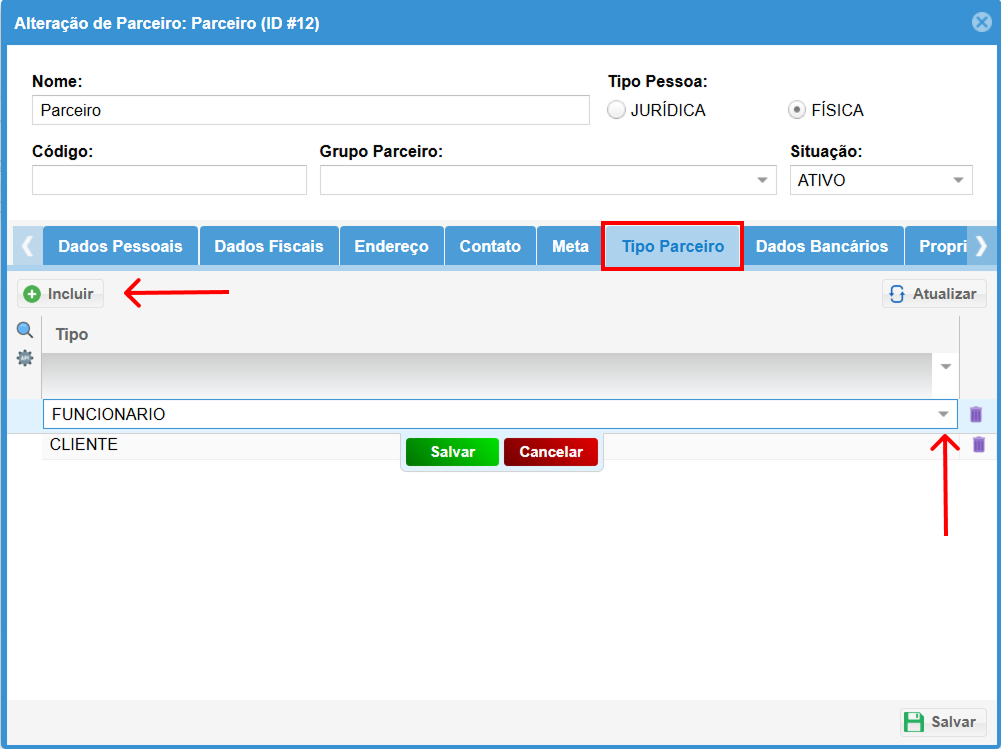The height and width of the screenshot is (749, 1001).
Task: Delete the FUNCIONARIO row with trash icon
Action: point(976,414)
